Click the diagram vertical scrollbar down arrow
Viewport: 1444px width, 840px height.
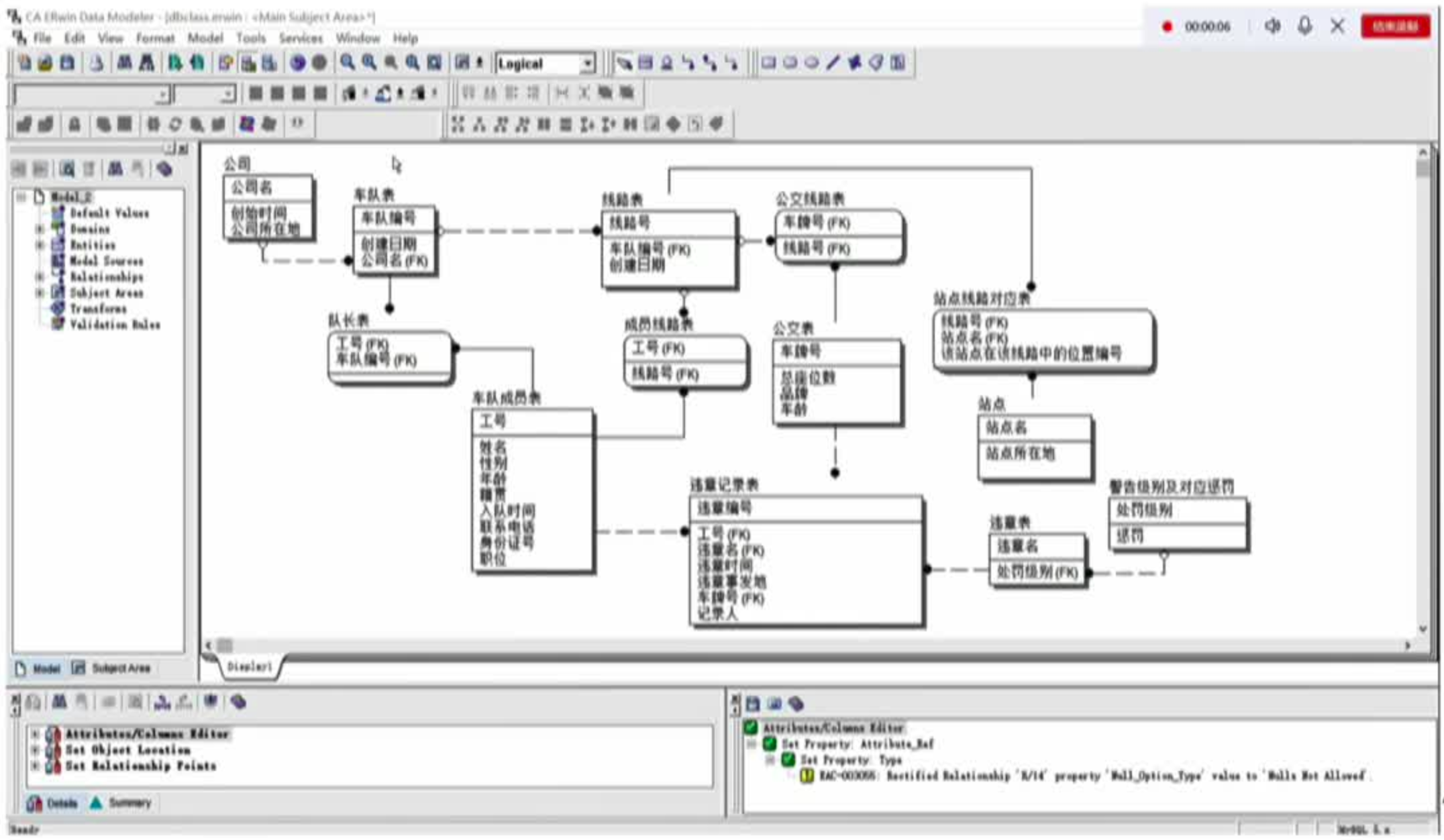(1423, 629)
